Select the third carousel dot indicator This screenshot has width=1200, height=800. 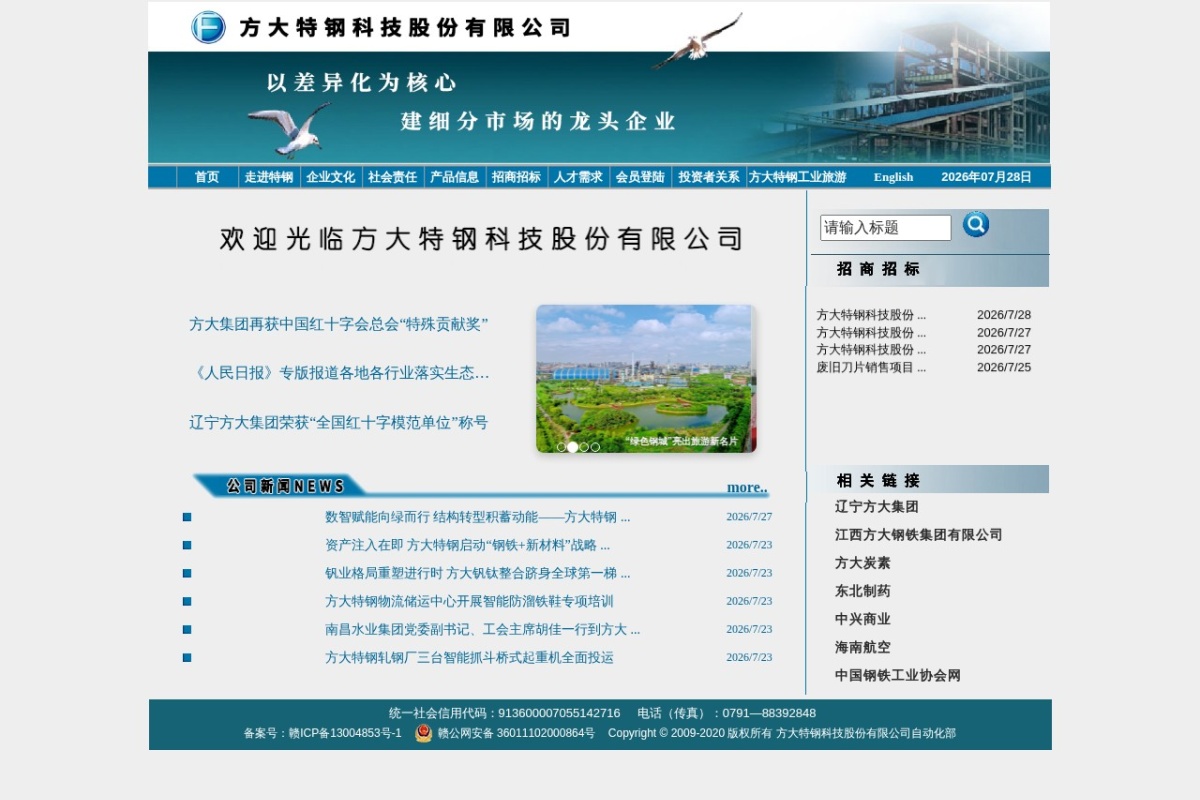[x=584, y=447]
